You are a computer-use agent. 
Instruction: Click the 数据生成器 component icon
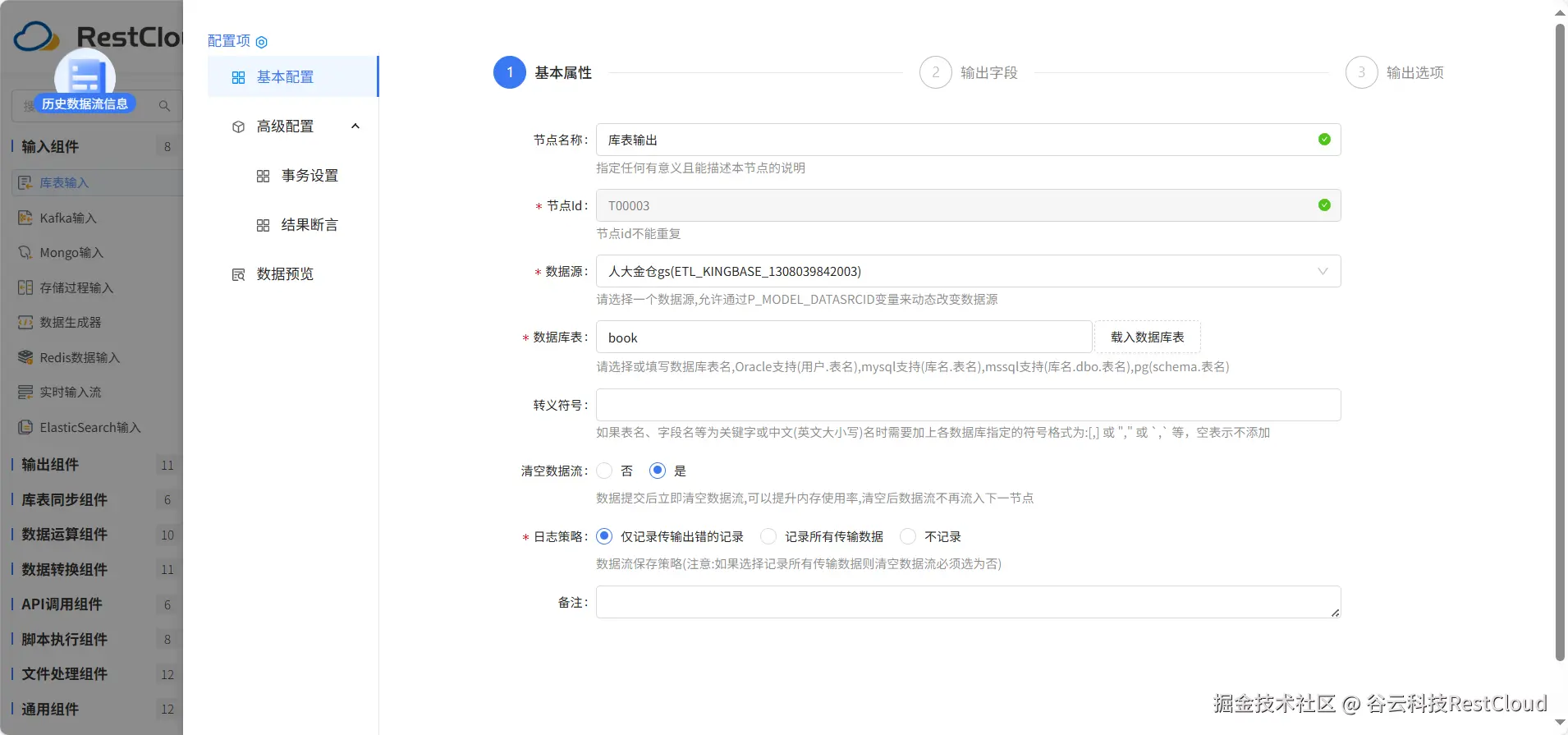click(25, 322)
